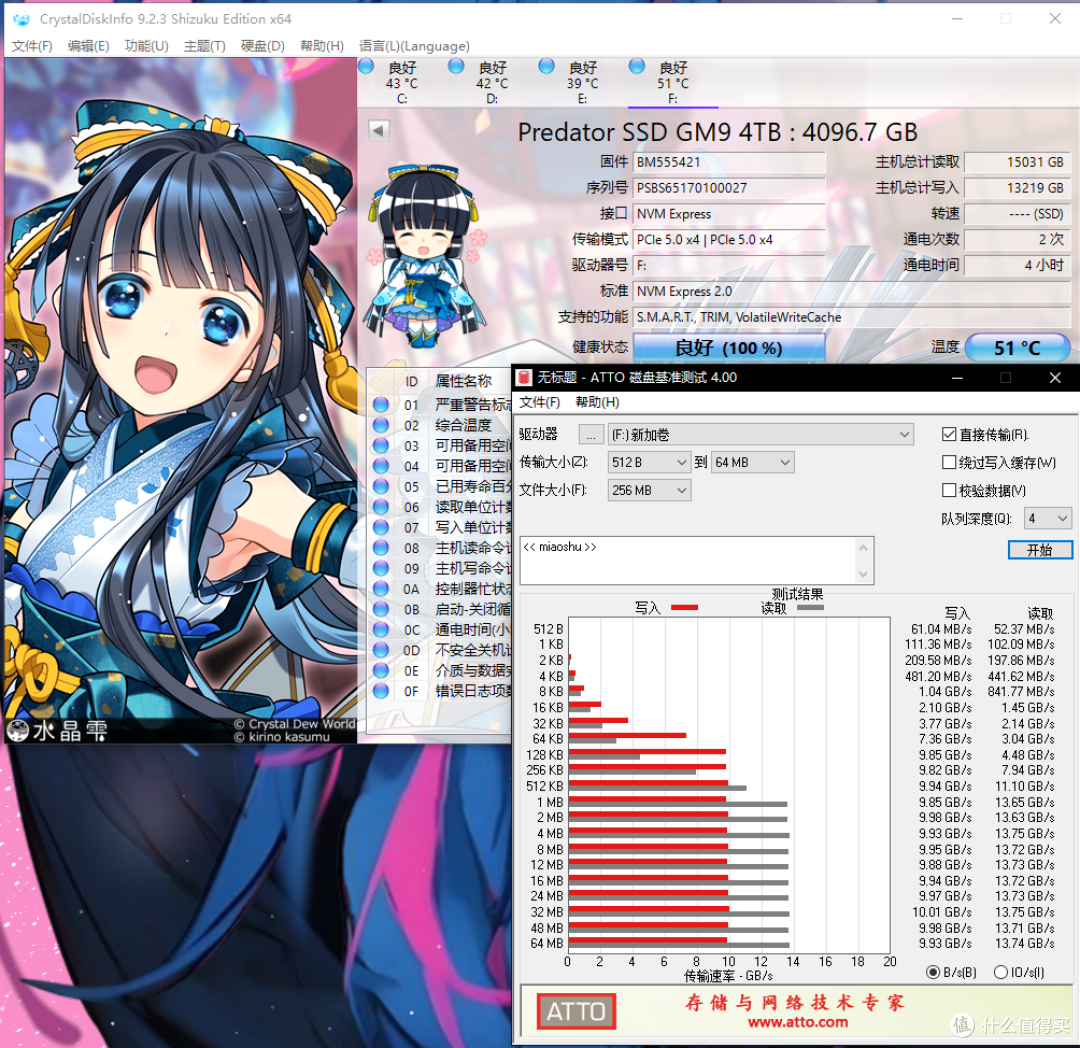Enable Verify Data (校验数据) checkbox
1080x1048 pixels.
point(948,490)
